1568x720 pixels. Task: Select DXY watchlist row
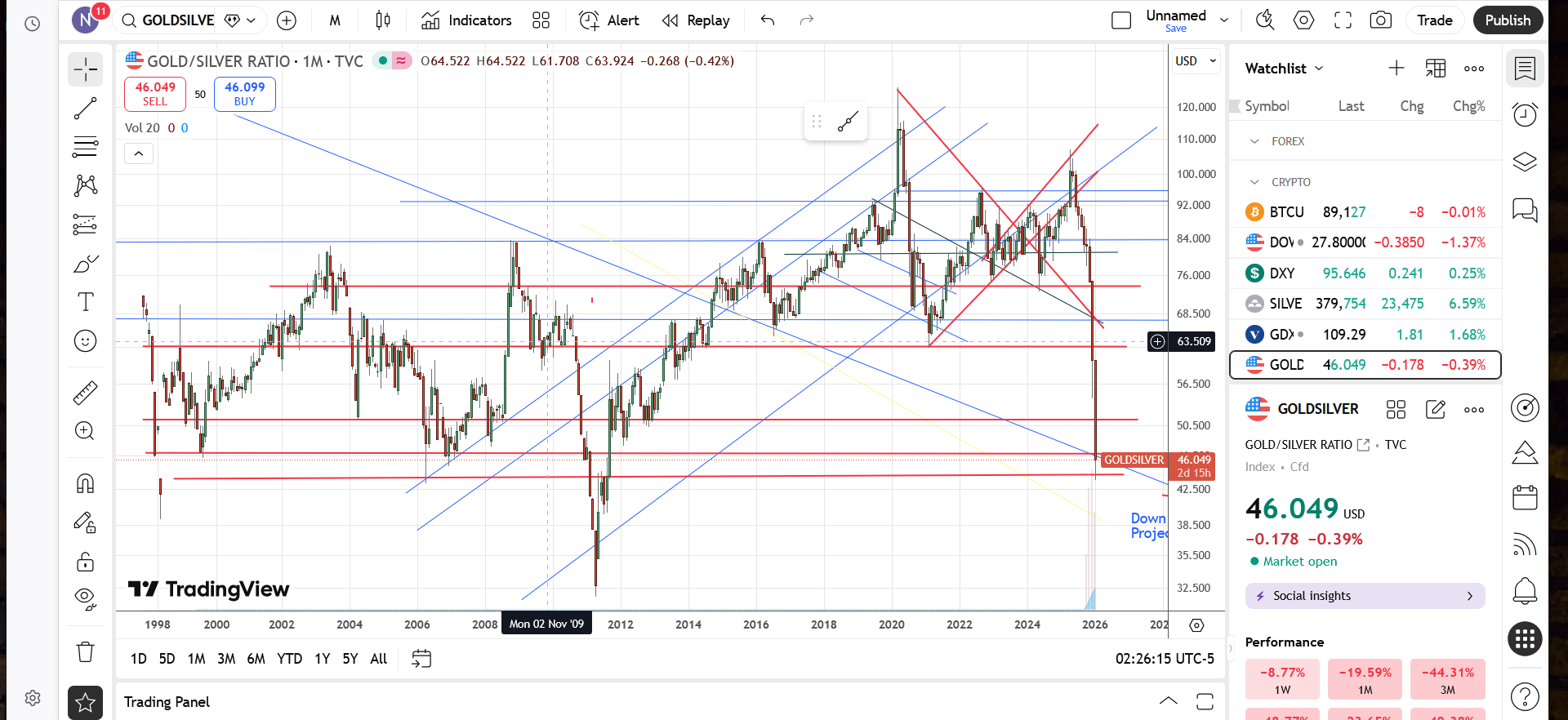[x=1365, y=273]
